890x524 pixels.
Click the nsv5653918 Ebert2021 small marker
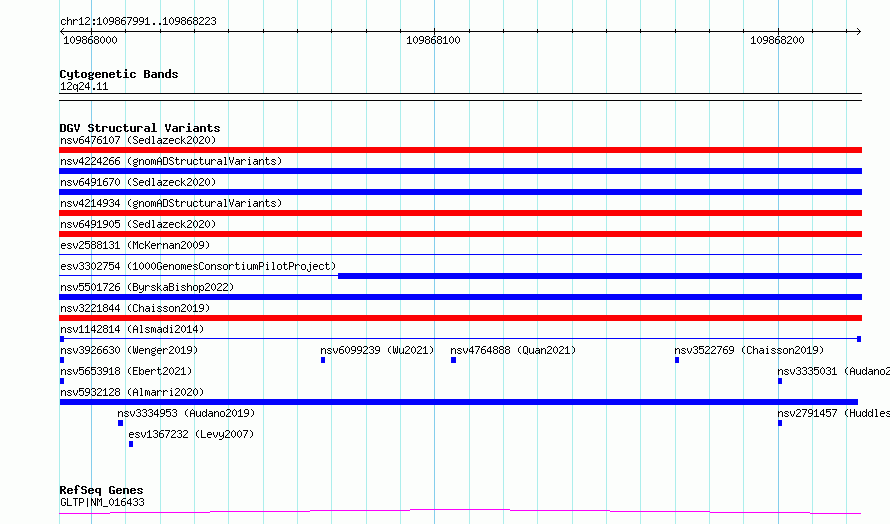(62, 381)
